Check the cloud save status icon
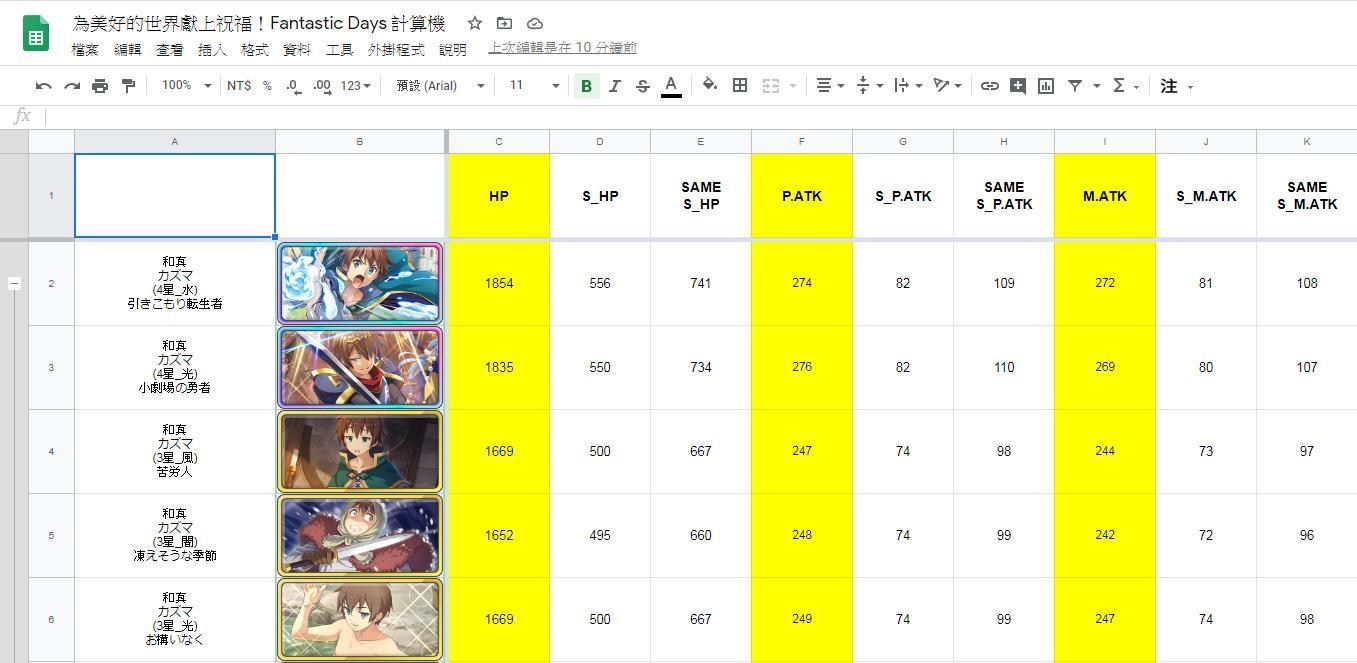The height and width of the screenshot is (663, 1357). 535,23
